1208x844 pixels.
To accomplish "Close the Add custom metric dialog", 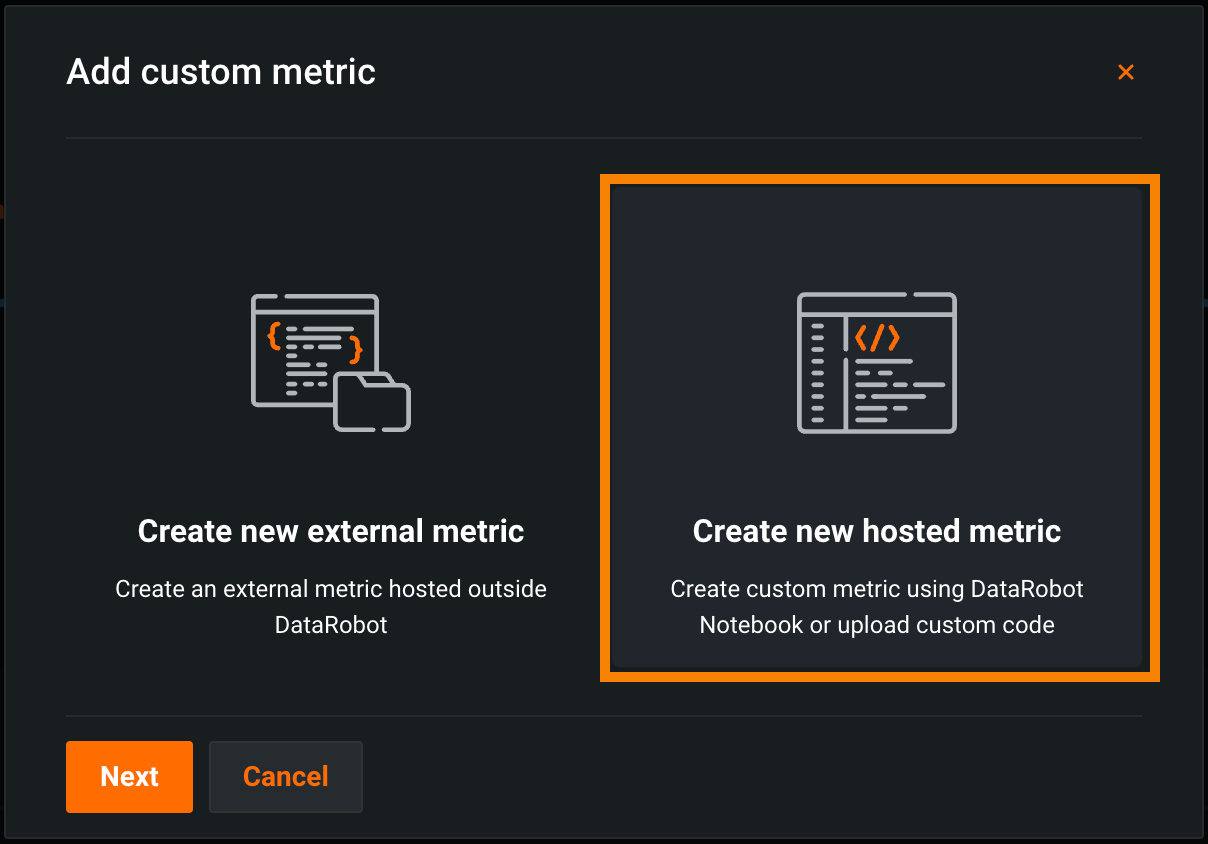I will tap(1126, 72).
